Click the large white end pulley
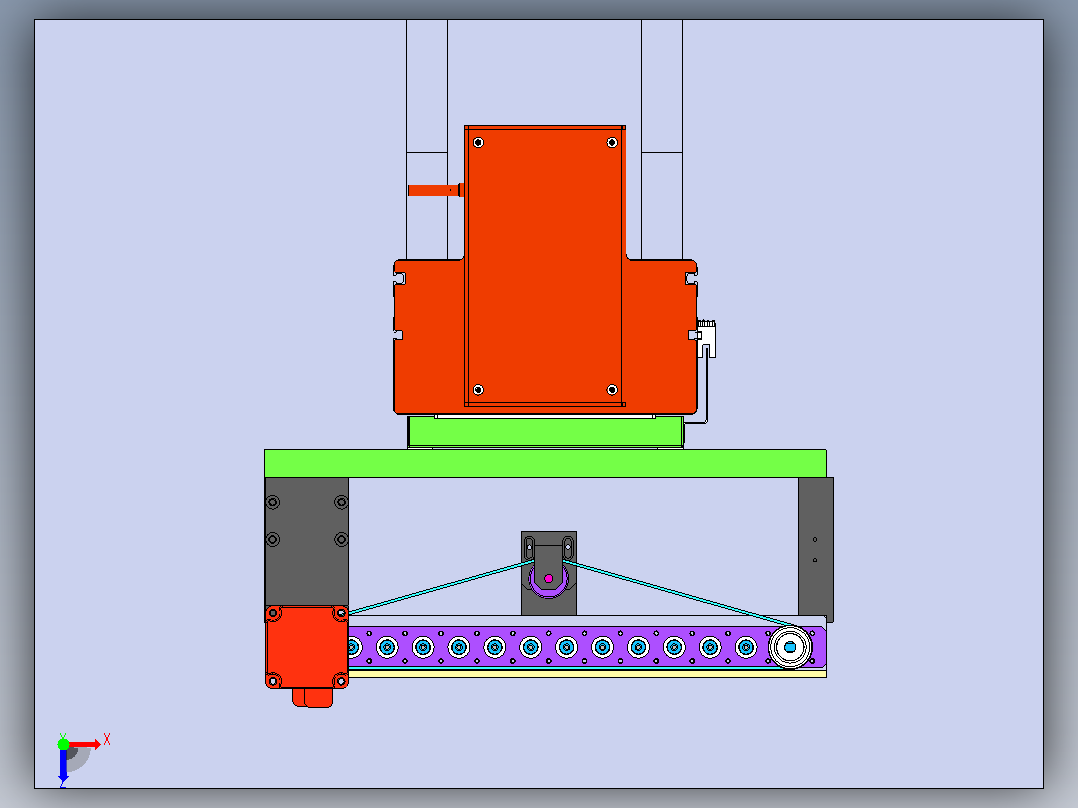Image resolution: width=1078 pixels, height=808 pixels. (x=790, y=647)
